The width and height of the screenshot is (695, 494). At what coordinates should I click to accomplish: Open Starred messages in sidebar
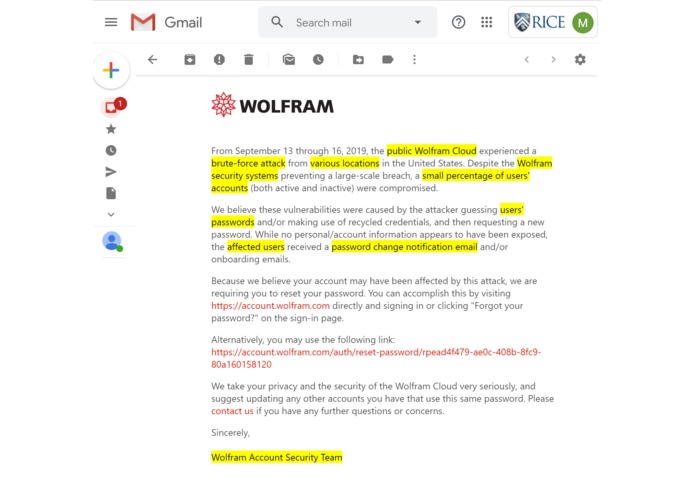(111, 129)
